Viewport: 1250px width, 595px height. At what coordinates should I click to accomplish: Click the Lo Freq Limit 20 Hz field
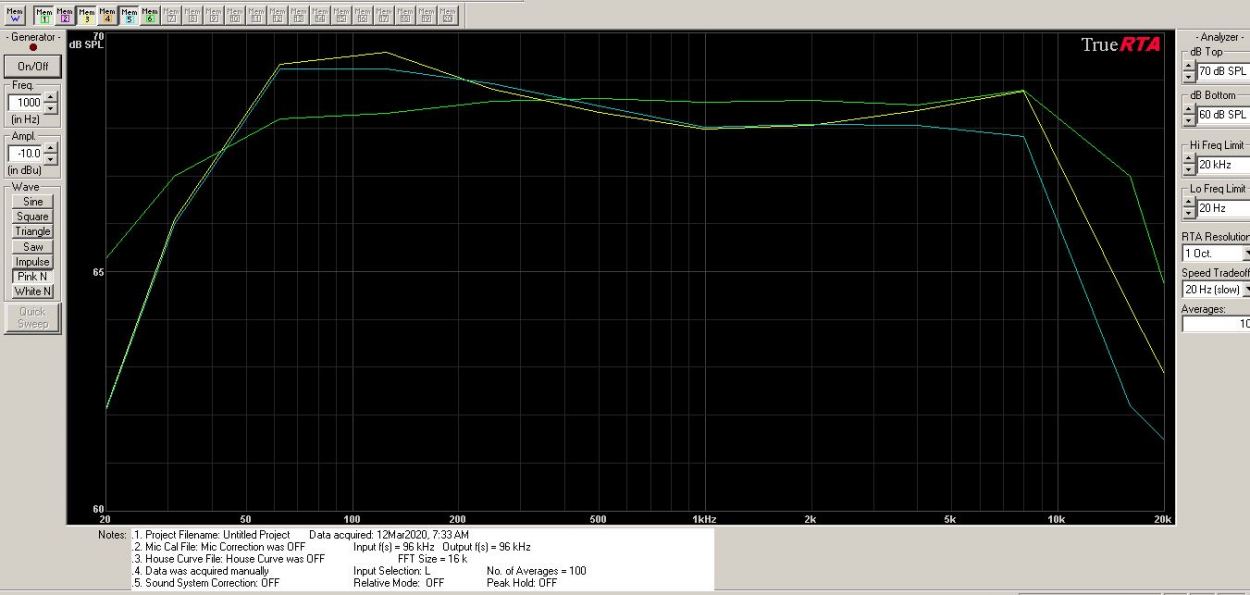pyautogui.click(x=1223, y=208)
